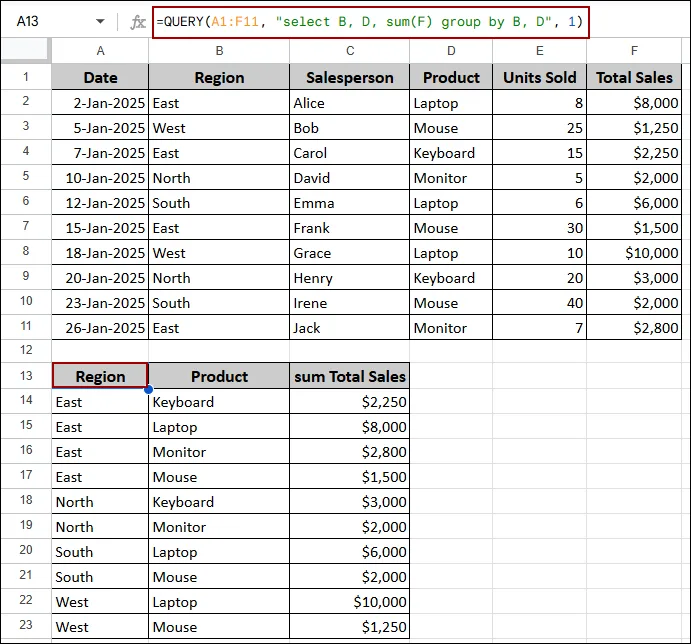The width and height of the screenshot is (691, 644).
Task: Select row 13 header
Action: (x=26, y=376)
